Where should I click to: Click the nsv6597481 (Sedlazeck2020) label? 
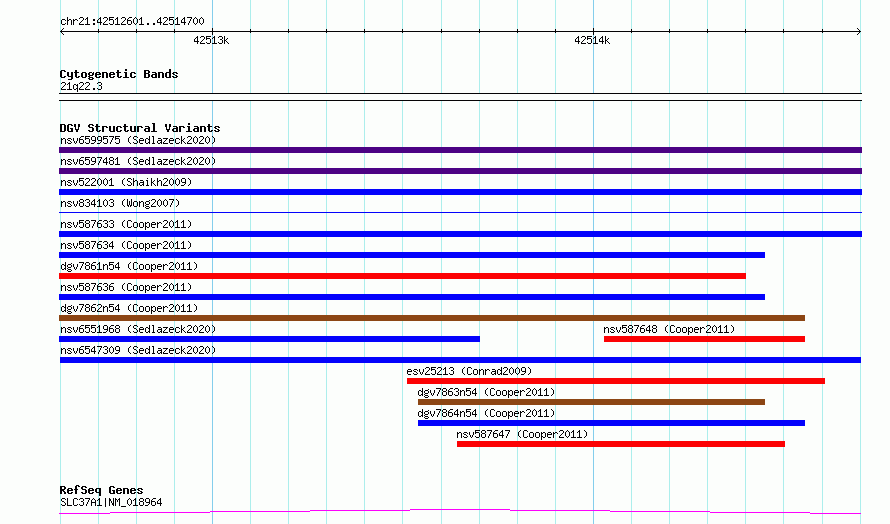coord(138,161)
